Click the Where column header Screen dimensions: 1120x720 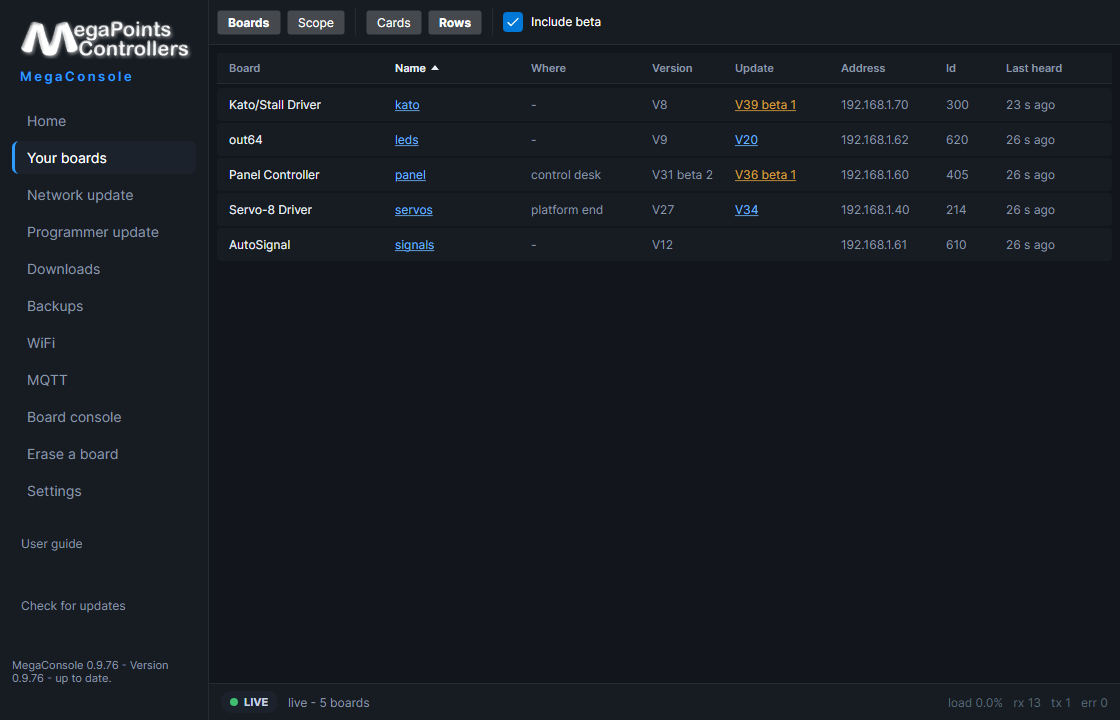549,69
